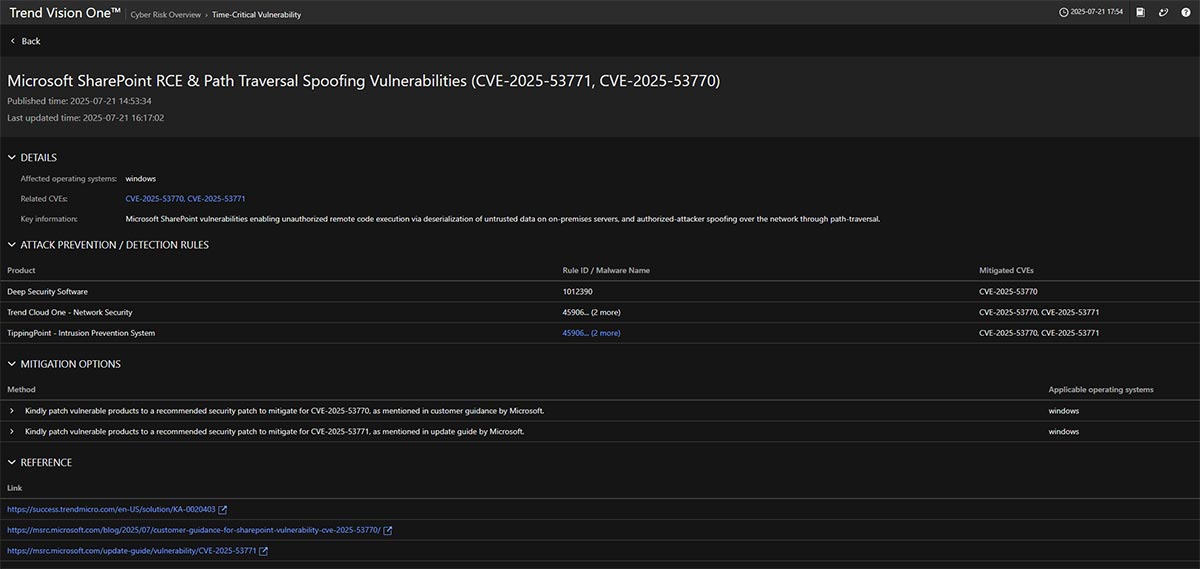Click the notes document icon in header
Screen dimensions: 1200x569
tap(1140, 13)
